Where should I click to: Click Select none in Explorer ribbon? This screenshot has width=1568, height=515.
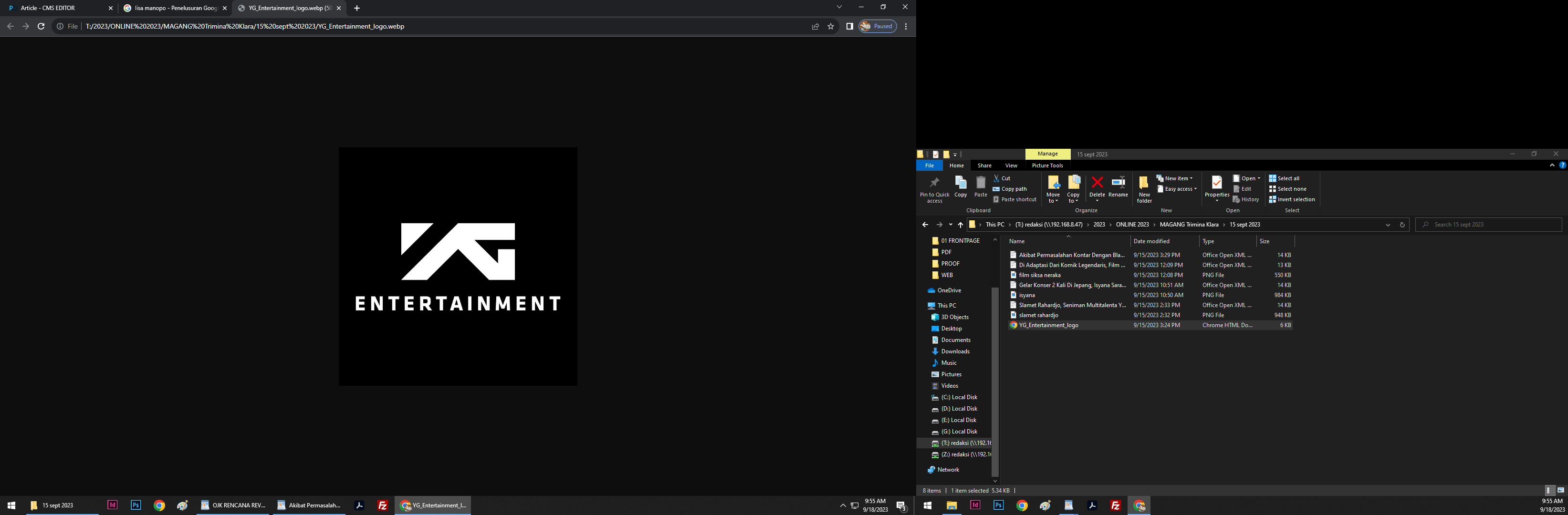[1287, 189]
